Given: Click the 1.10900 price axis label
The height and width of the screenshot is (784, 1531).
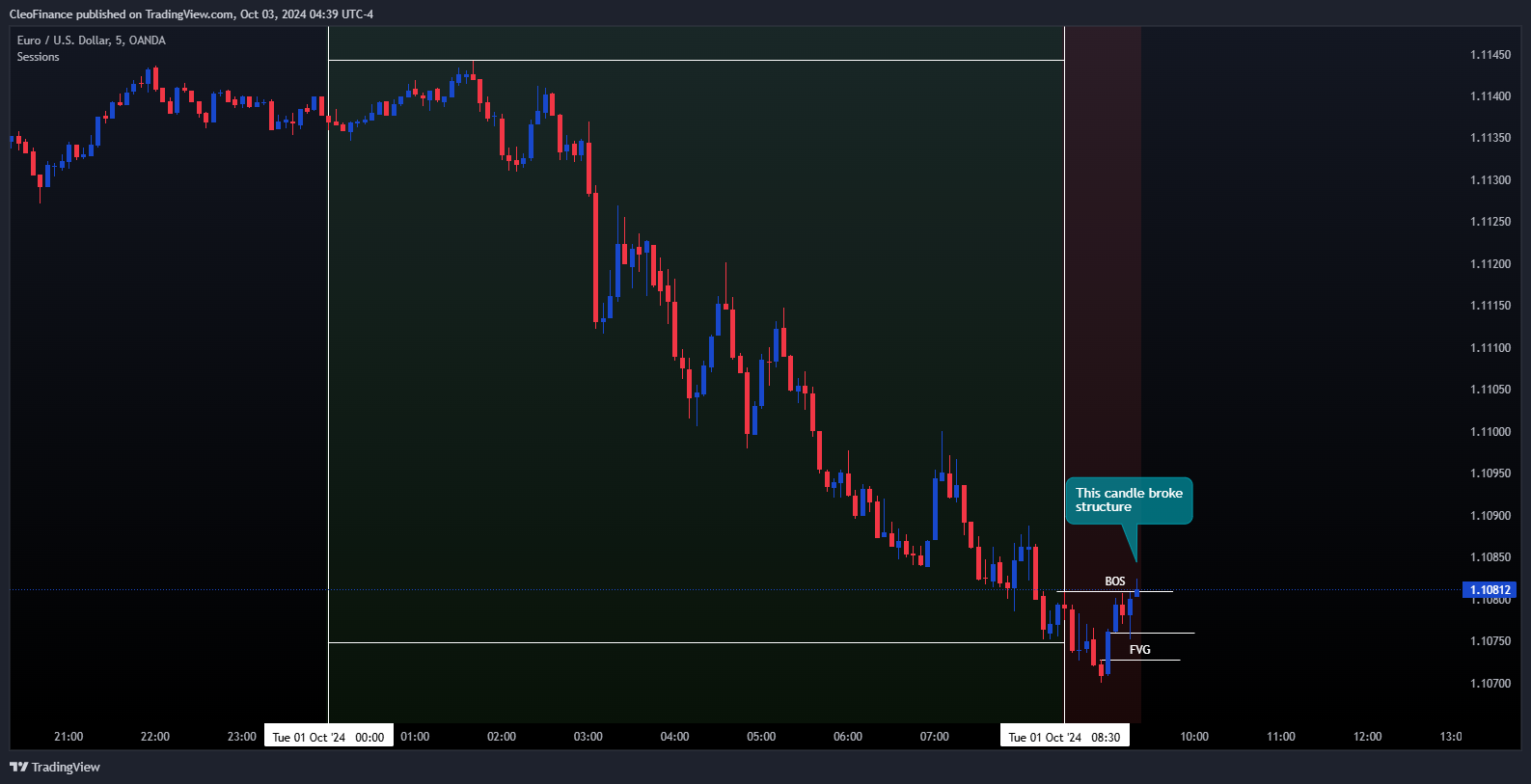Looking at the screenshot, I should (1490, 516).
